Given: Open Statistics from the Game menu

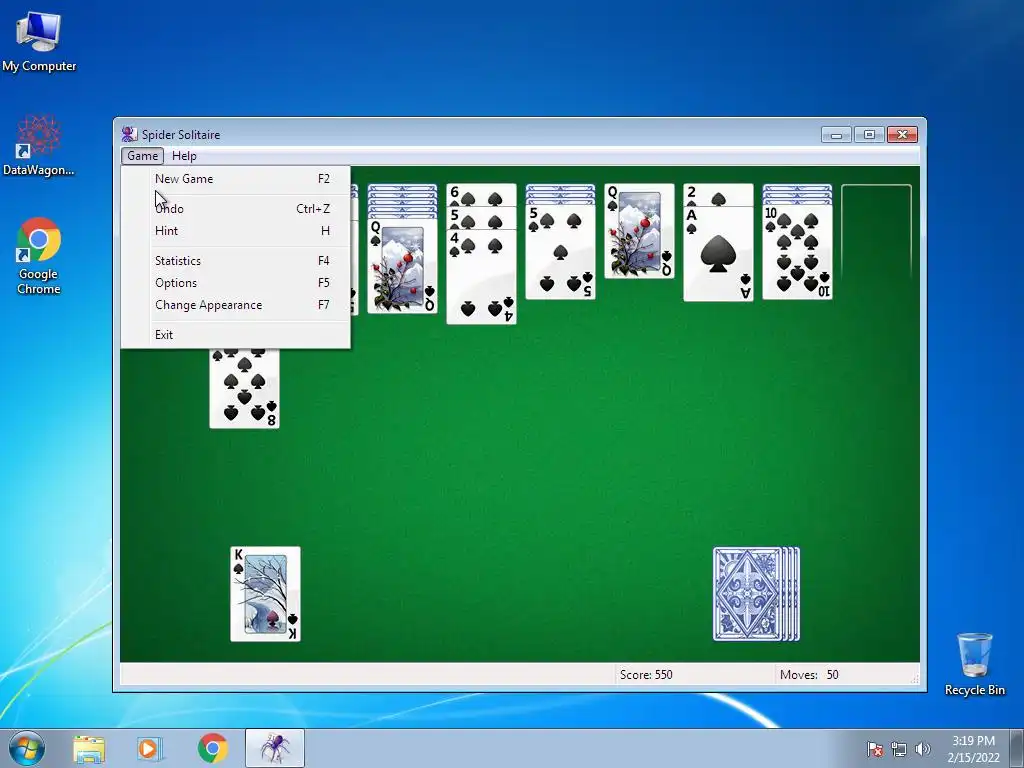Looking at the screenshot, I should tap(235, 261).
